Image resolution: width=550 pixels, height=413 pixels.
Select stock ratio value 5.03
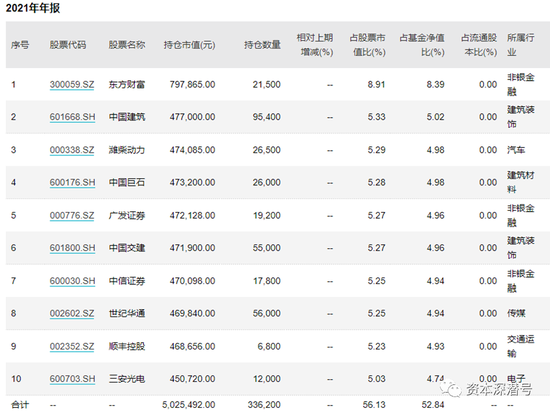click(x=376, y=379)
